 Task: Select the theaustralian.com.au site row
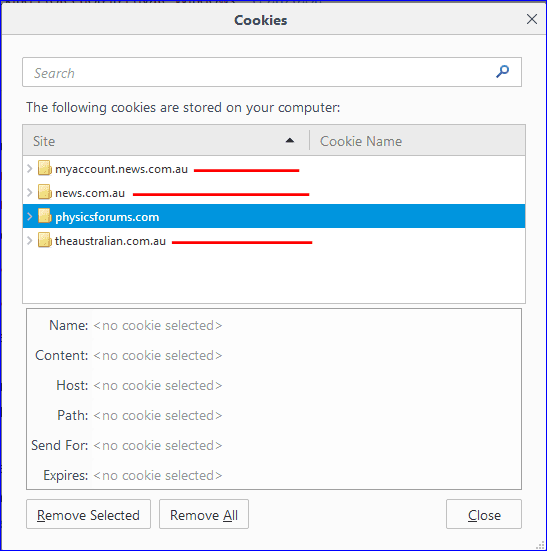tap(274, 240)
